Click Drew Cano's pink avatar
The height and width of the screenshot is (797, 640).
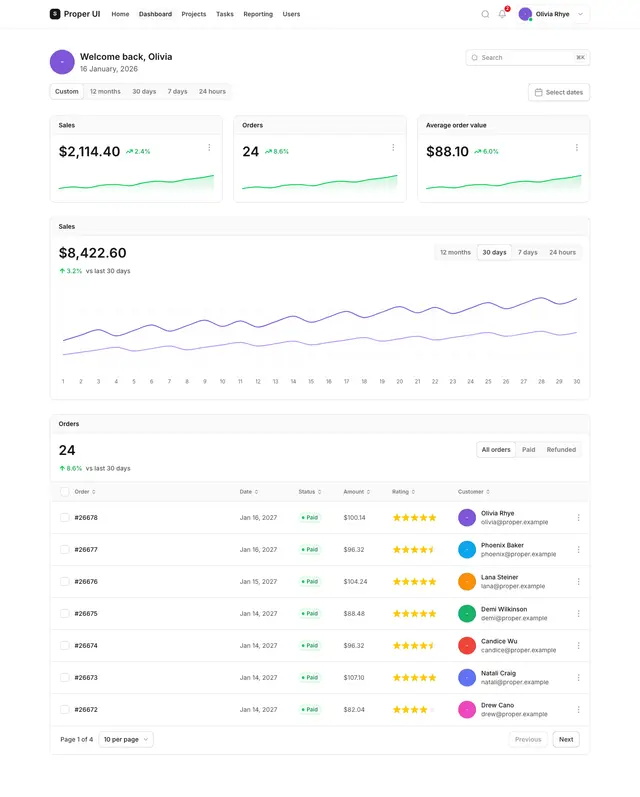(467, 710)
